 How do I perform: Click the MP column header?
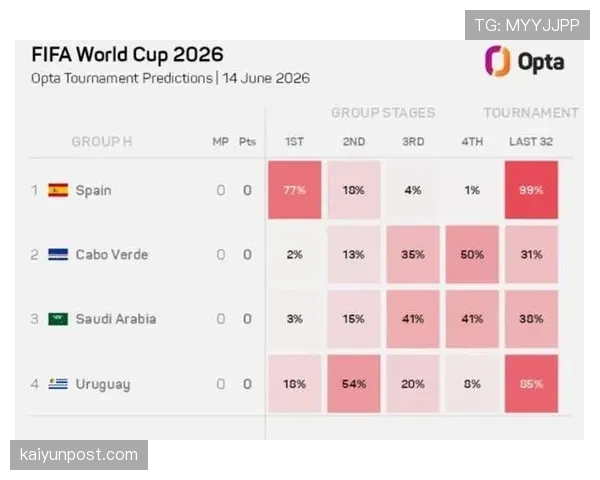click(220, 142)
